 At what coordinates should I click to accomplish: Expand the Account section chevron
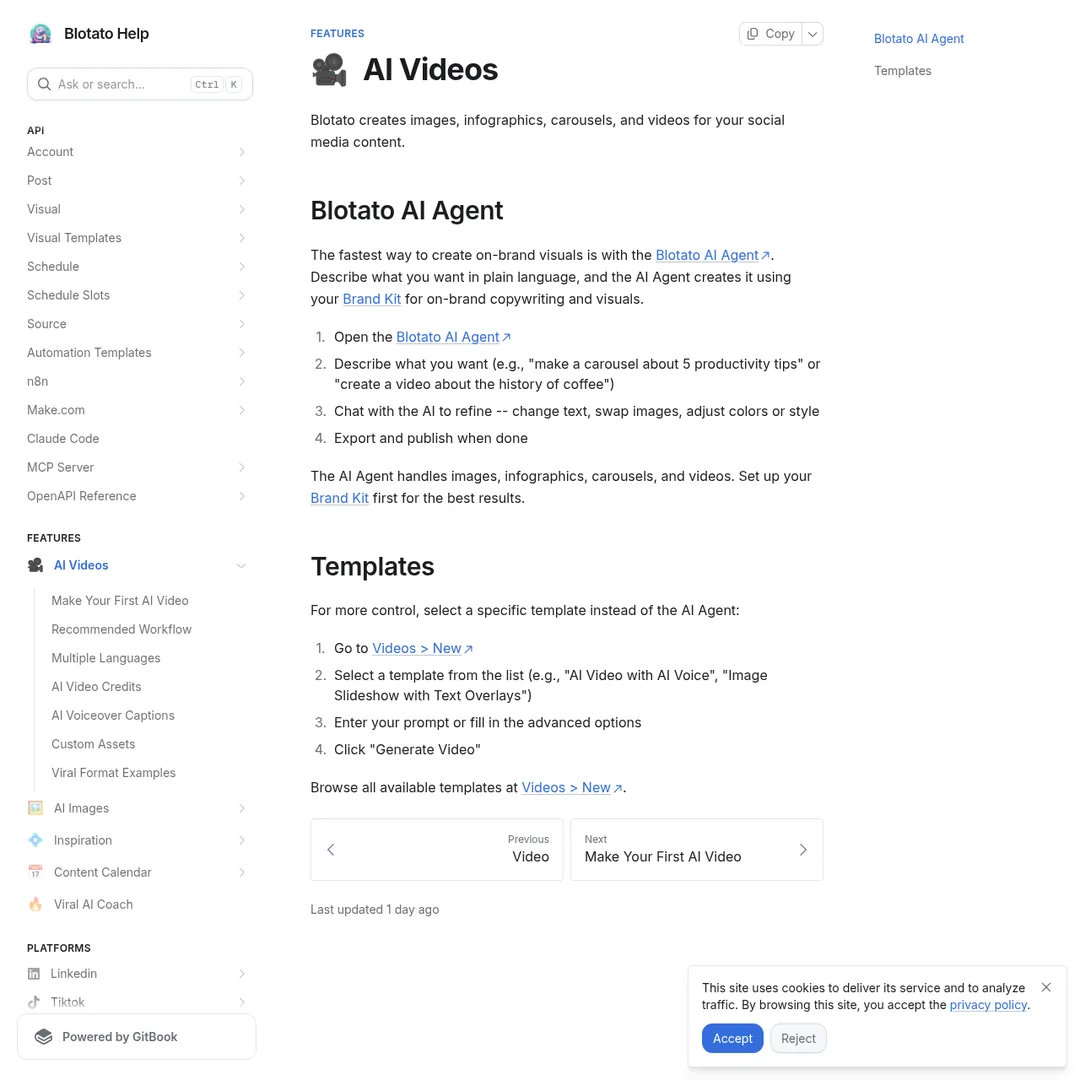point(242,151)
